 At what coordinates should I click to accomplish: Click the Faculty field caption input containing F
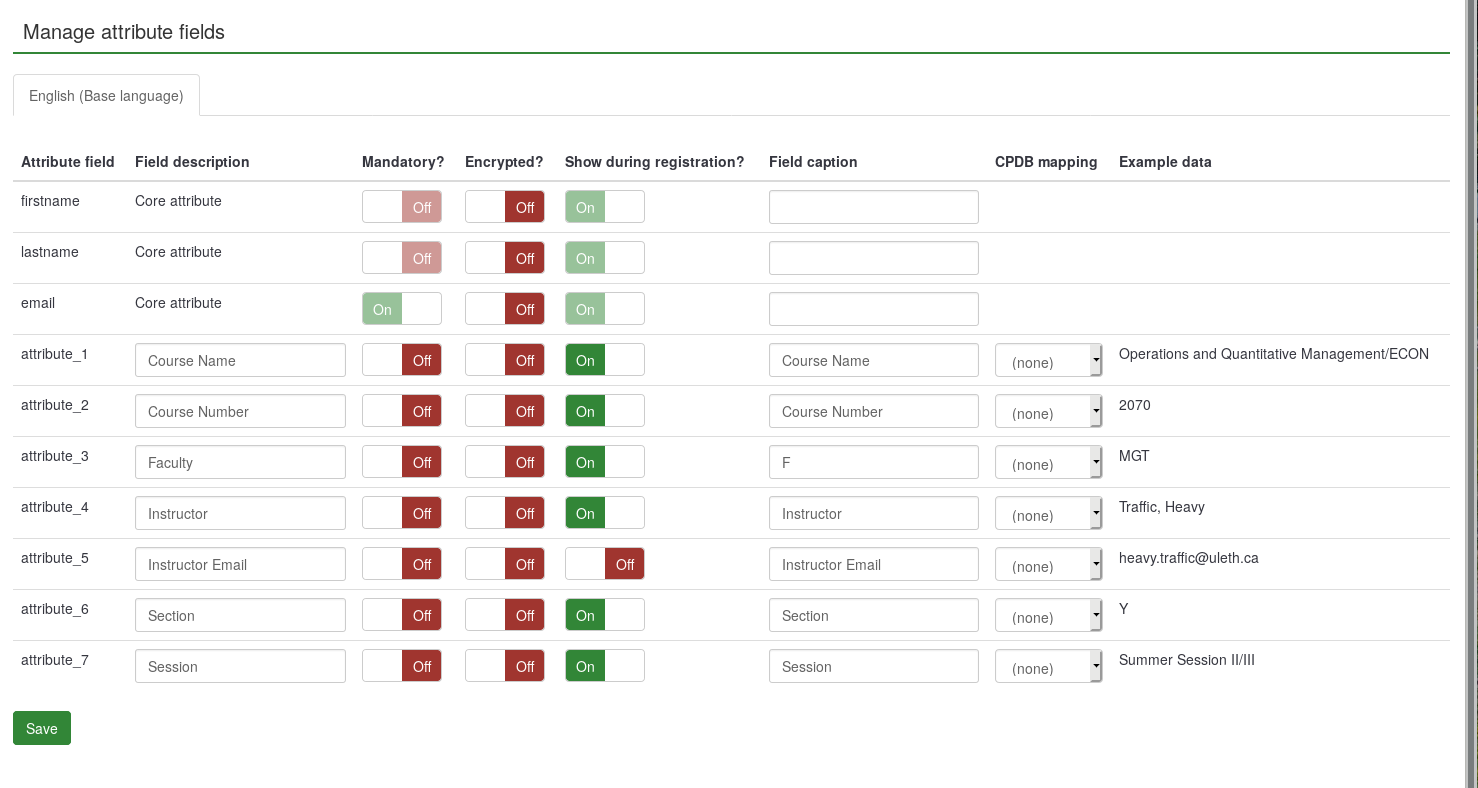[873, 462]
